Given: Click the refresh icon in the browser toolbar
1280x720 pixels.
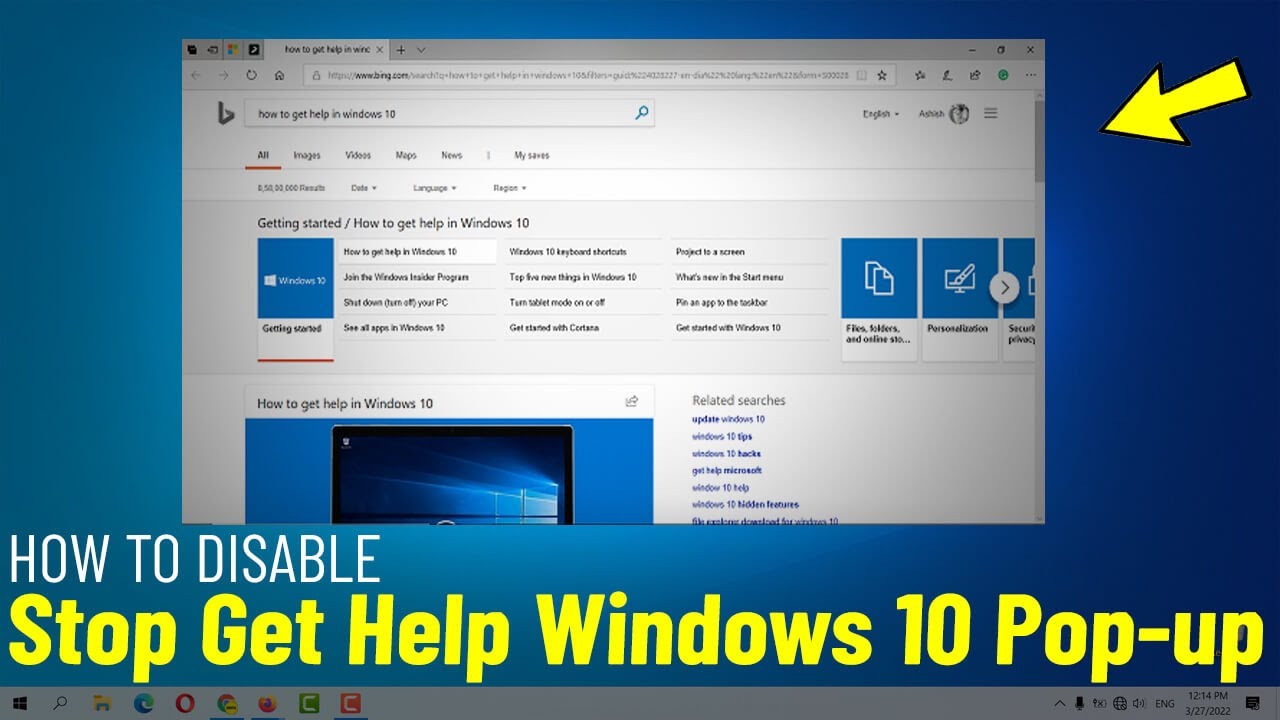Looking at the screenshot, I should coord(251,74).
